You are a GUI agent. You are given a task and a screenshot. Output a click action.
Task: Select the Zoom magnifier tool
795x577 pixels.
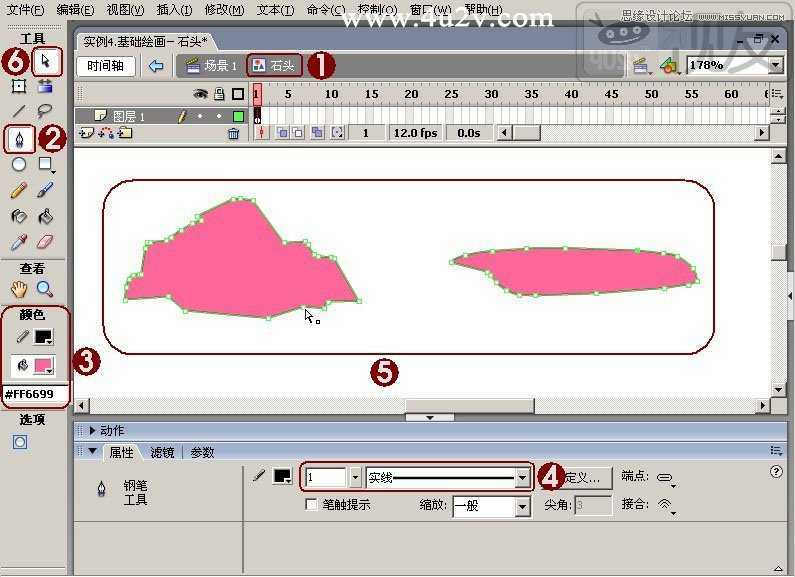click(45, 289)
